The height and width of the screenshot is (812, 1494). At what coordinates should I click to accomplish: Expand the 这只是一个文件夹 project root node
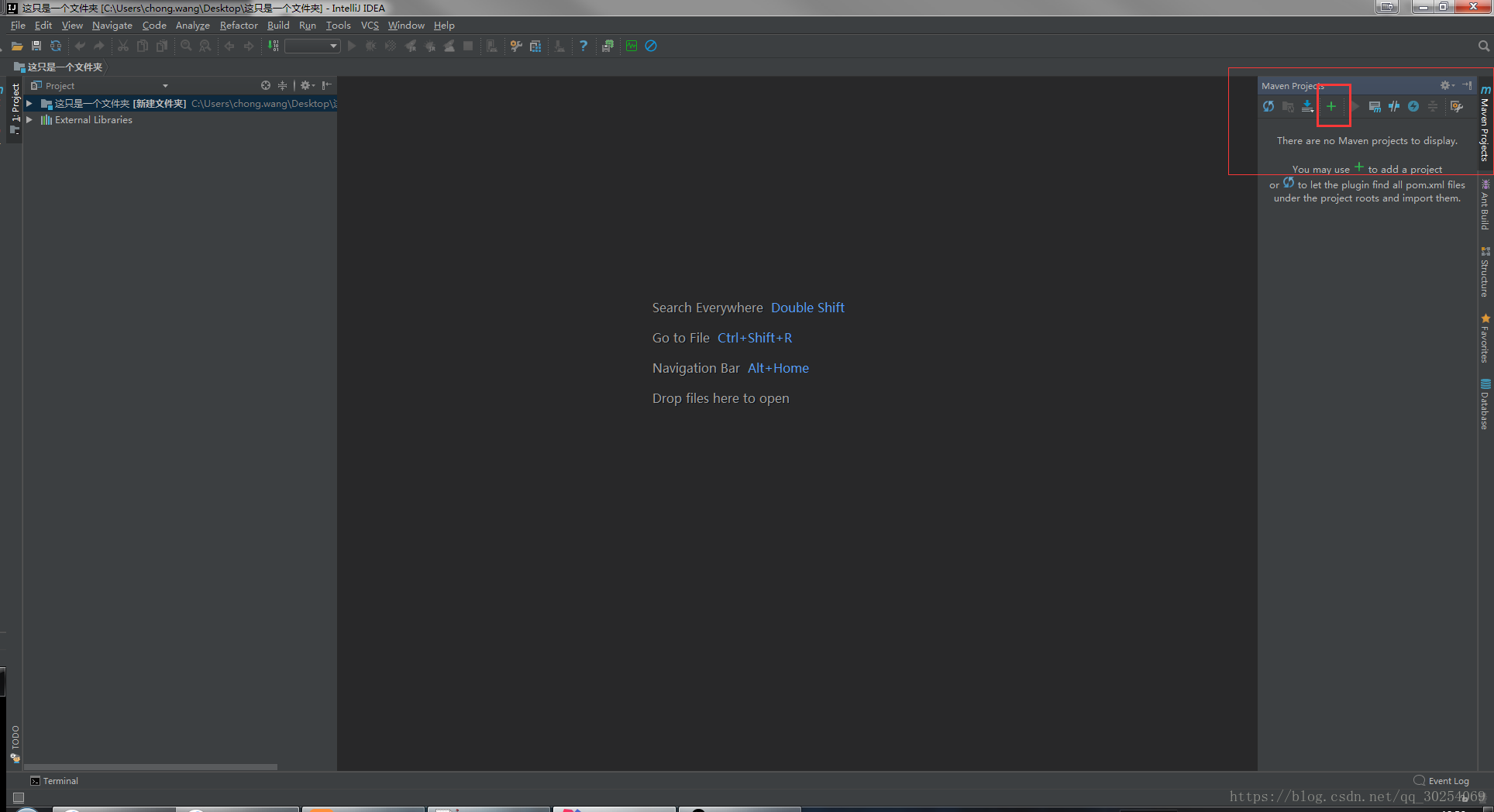(x=29, y=103)
